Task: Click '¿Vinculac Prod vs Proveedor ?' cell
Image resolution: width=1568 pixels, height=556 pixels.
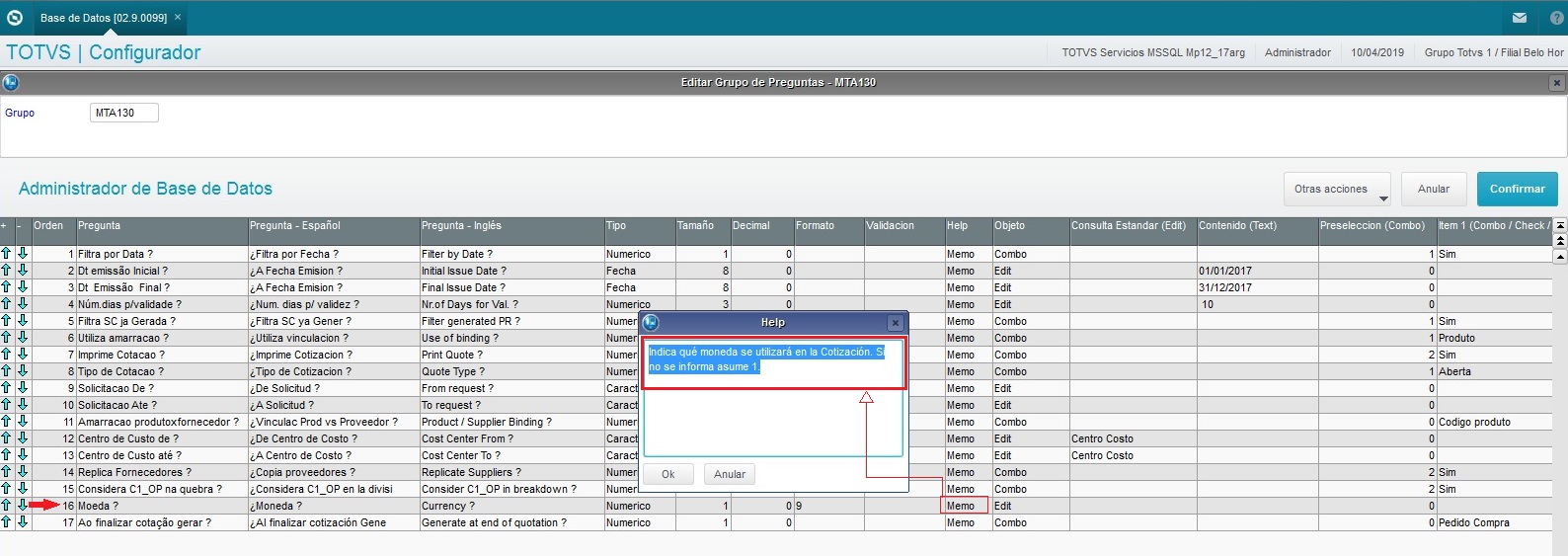Action: [334, 422]
